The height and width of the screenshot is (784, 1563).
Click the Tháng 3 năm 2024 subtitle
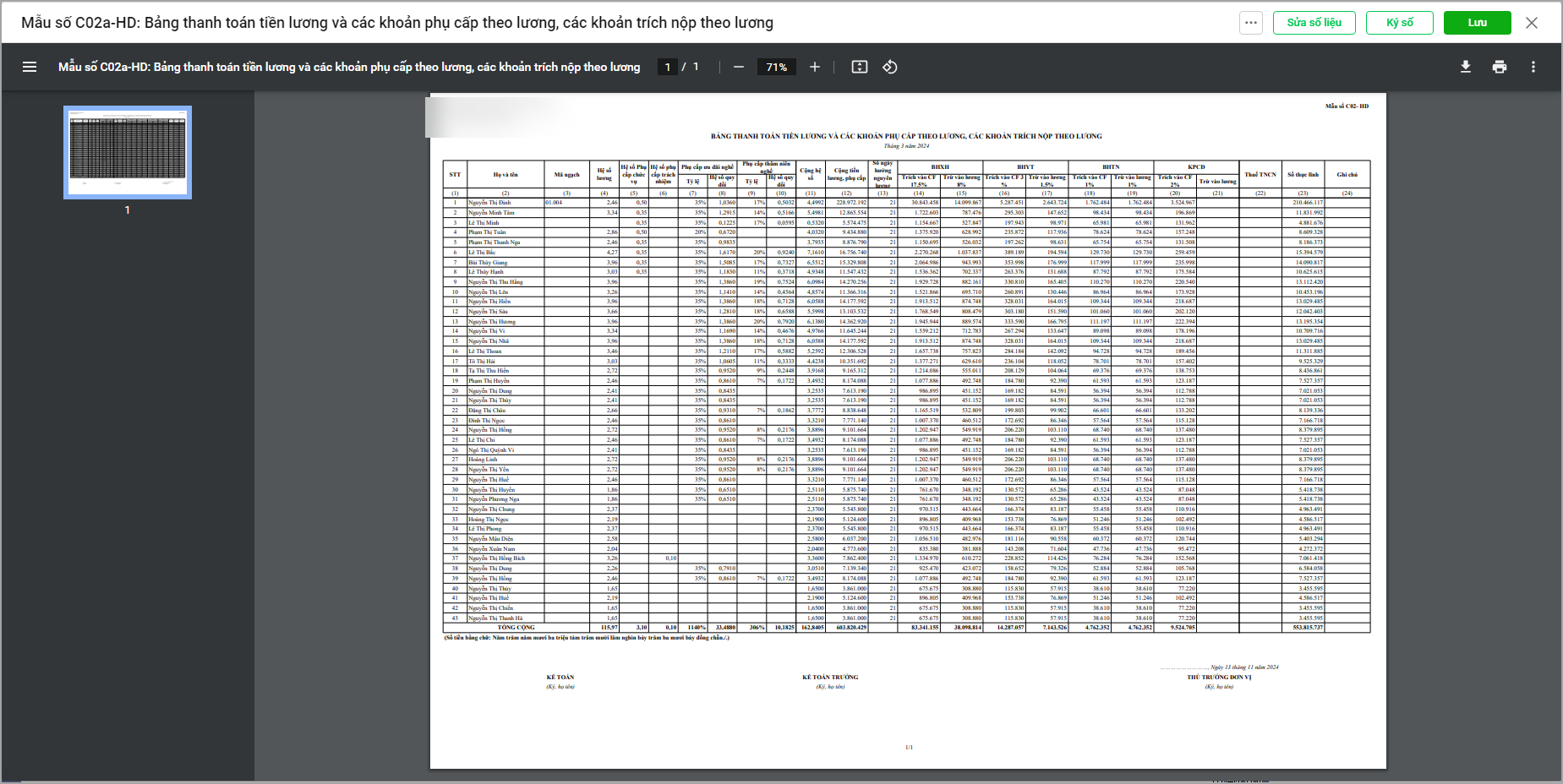click(906, 145)
